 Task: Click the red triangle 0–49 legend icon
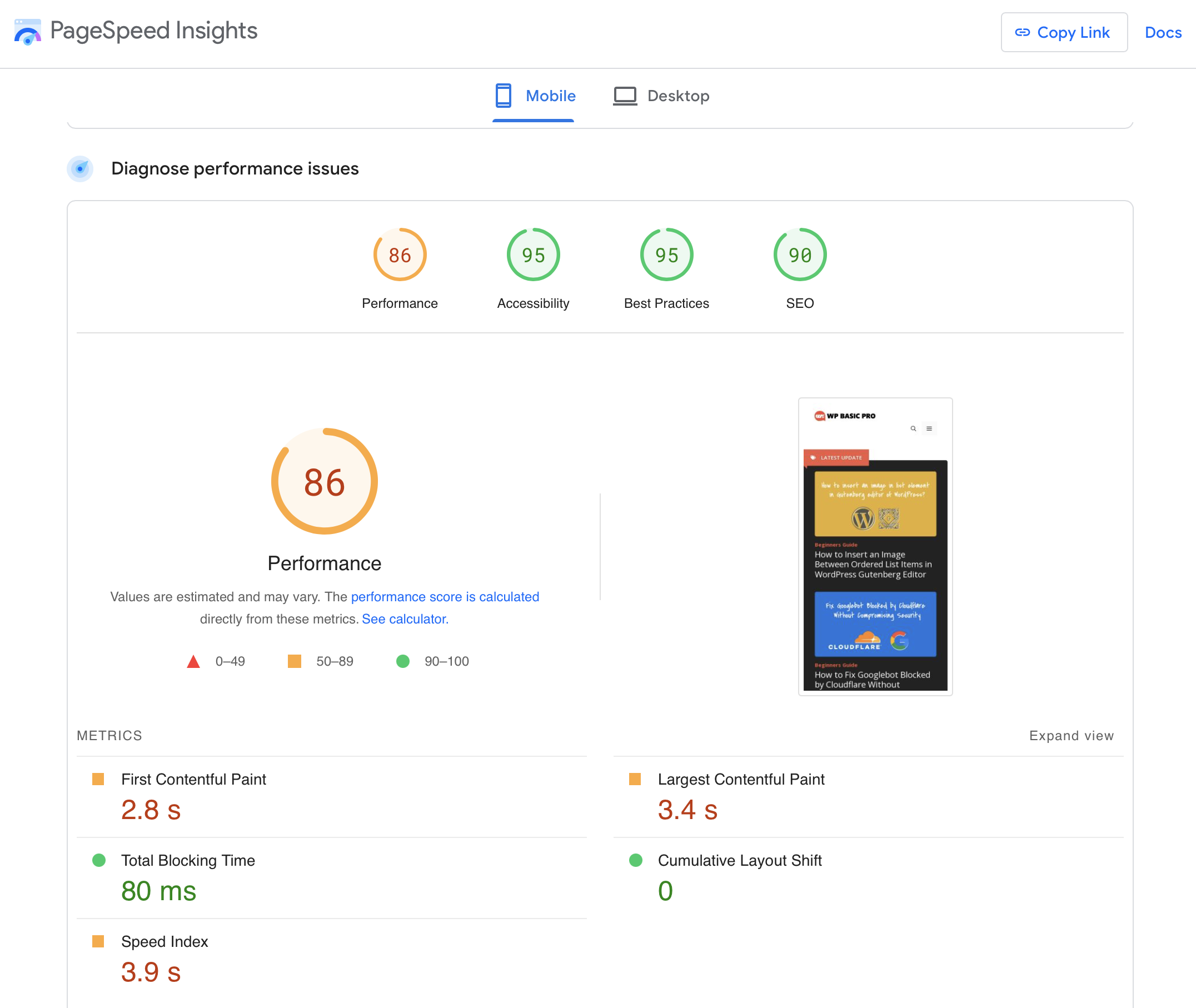[x=194, y=662]
